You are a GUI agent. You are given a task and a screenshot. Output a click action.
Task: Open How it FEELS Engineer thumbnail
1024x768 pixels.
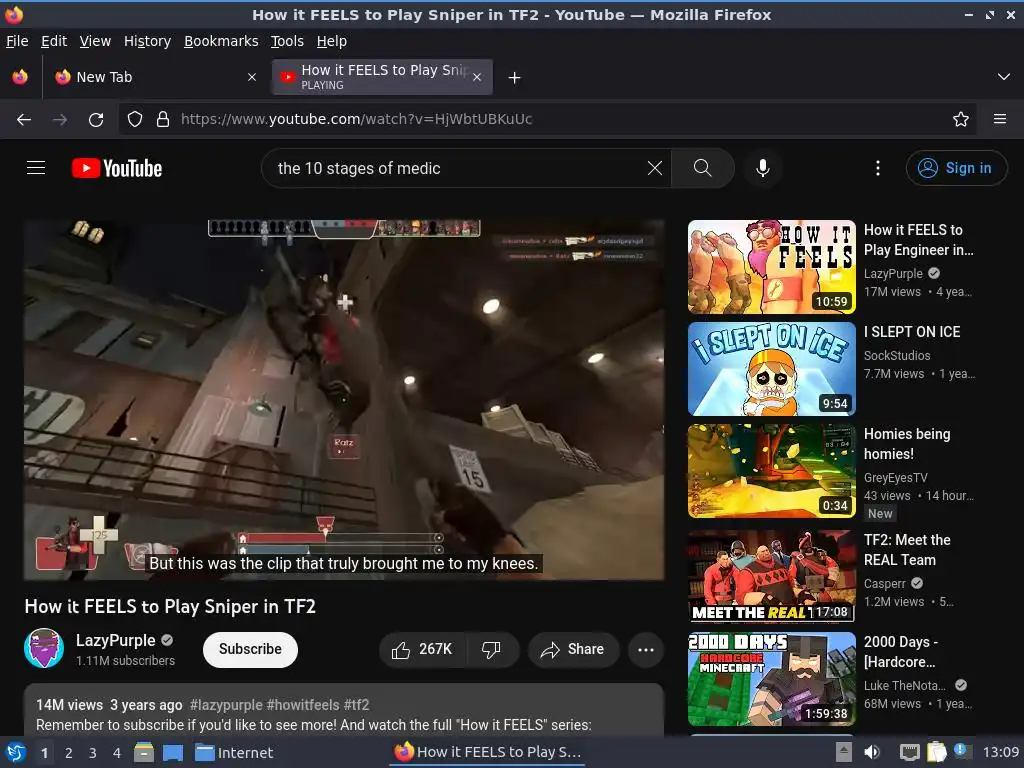point(771,267)
